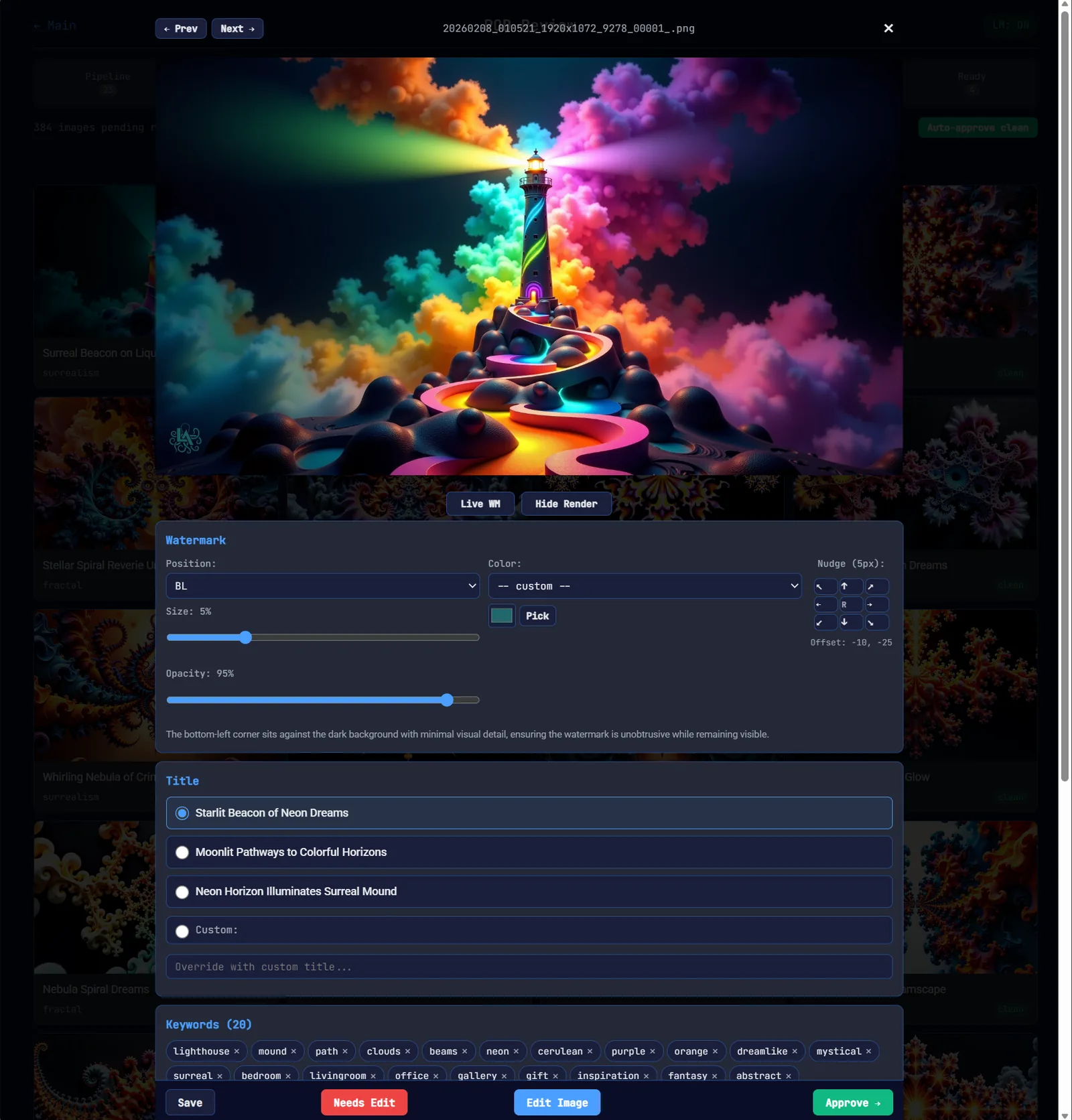
Task: Nudge watermark down with the down arrow
Action: (x=851, y=622)
